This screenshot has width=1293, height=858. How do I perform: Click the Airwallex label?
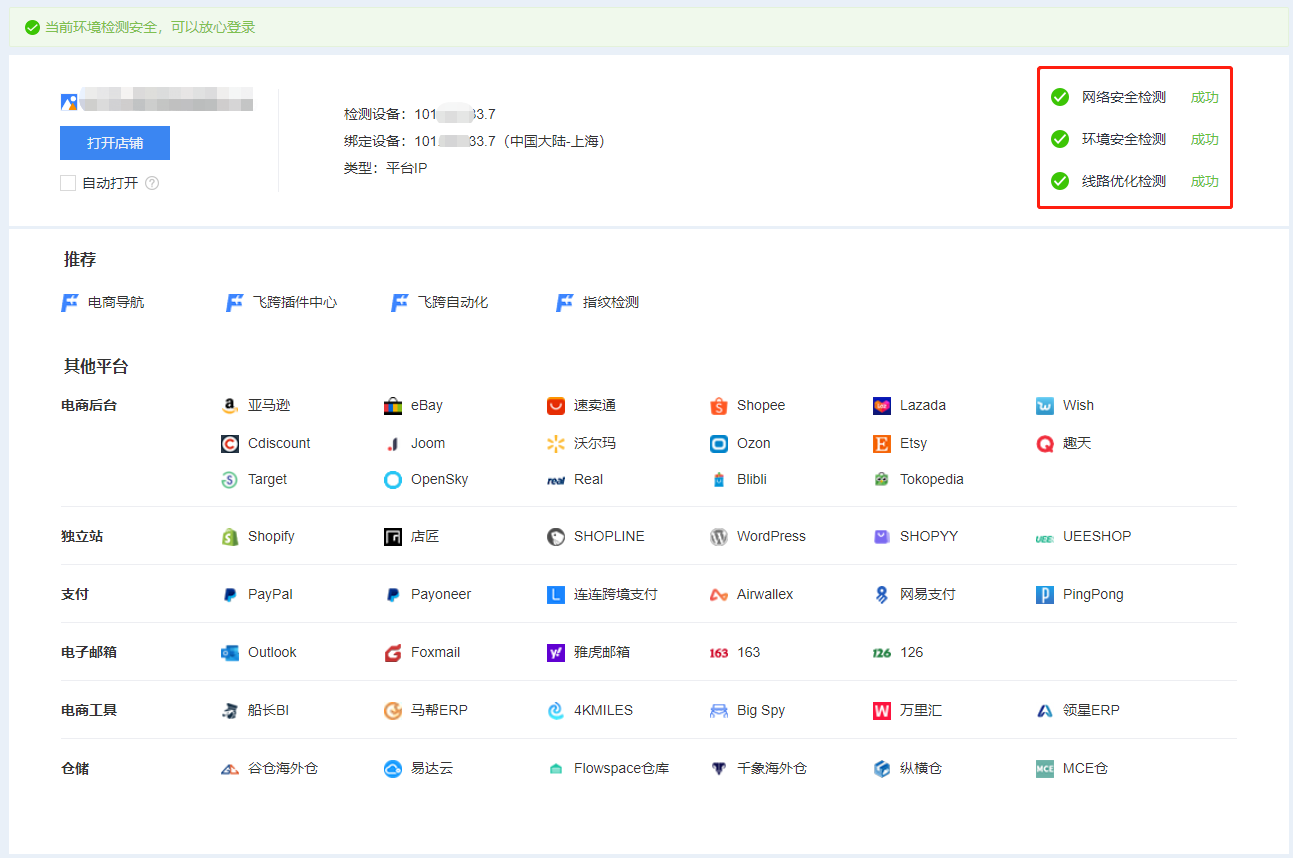point(765,594)
